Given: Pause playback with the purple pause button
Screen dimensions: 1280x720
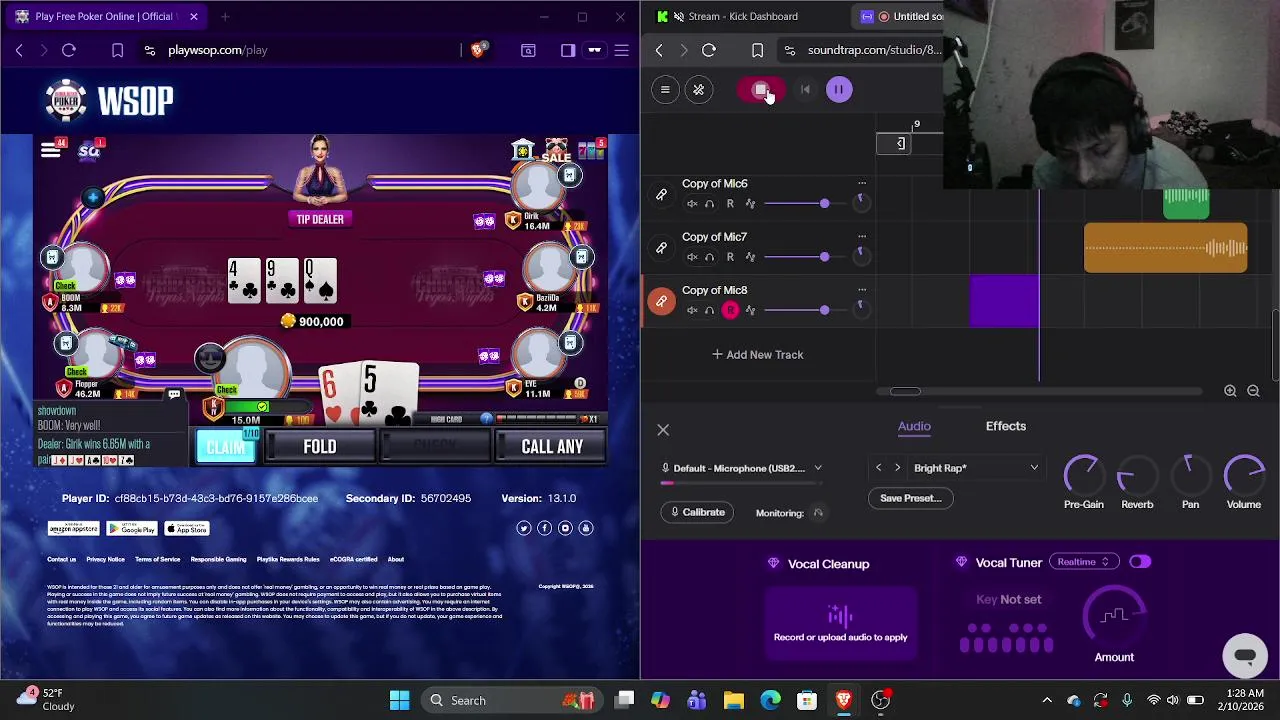Looking at the screenshot, I should [839, 90].
